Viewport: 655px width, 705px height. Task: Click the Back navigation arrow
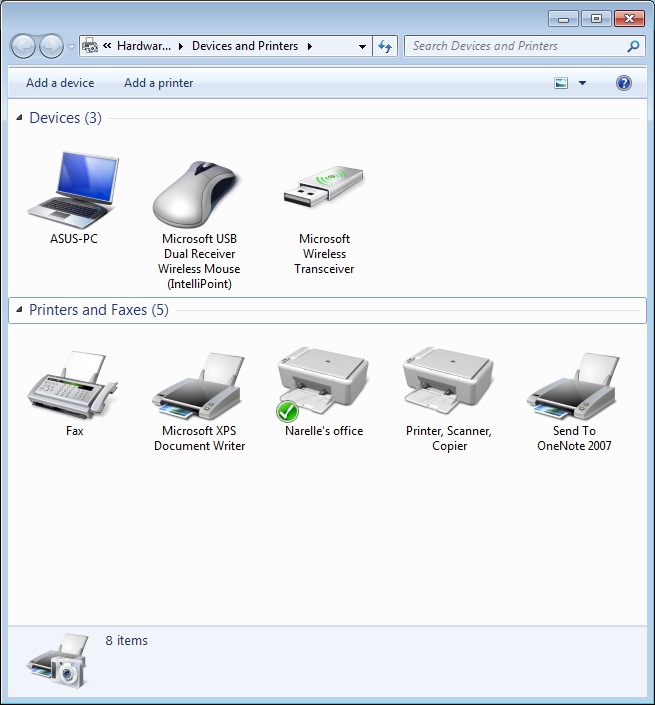23,46
